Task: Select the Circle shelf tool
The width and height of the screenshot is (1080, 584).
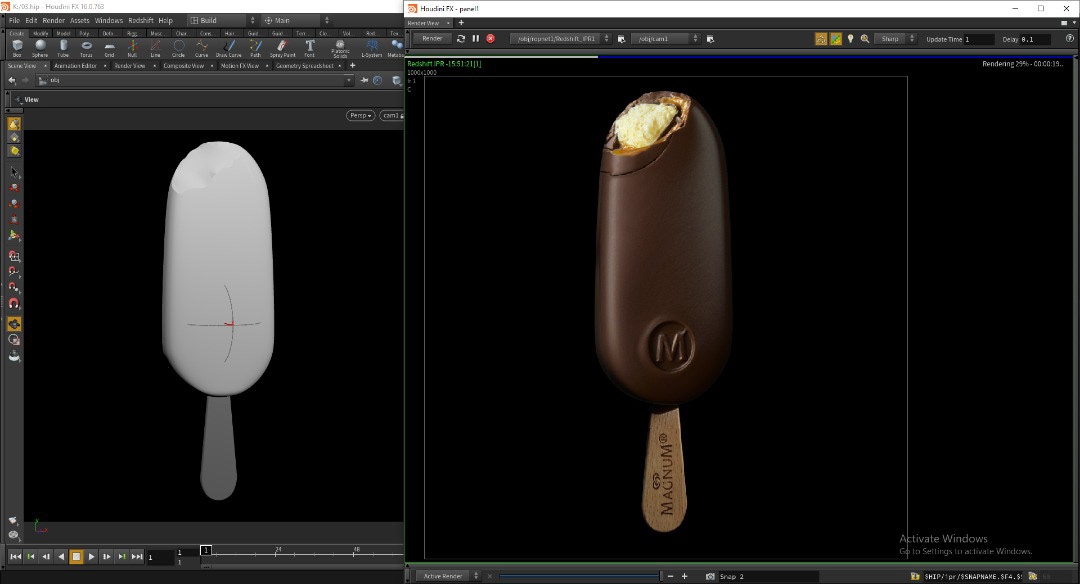Action: click(x=178, y=48)
